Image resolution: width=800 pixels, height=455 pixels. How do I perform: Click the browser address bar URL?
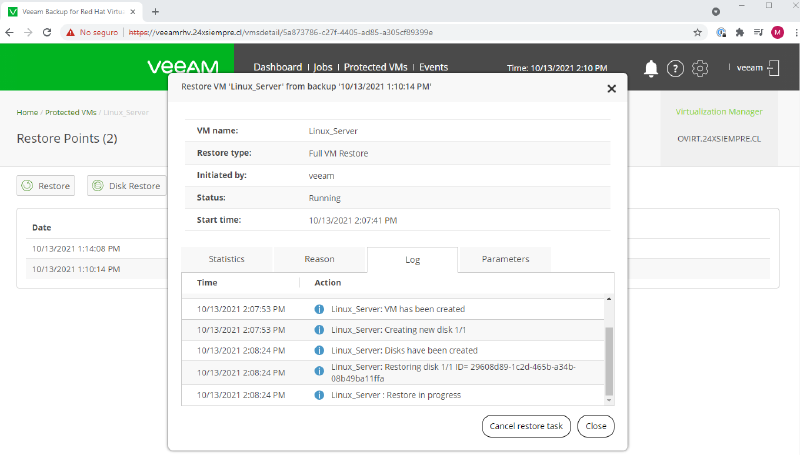coord(281,32)
